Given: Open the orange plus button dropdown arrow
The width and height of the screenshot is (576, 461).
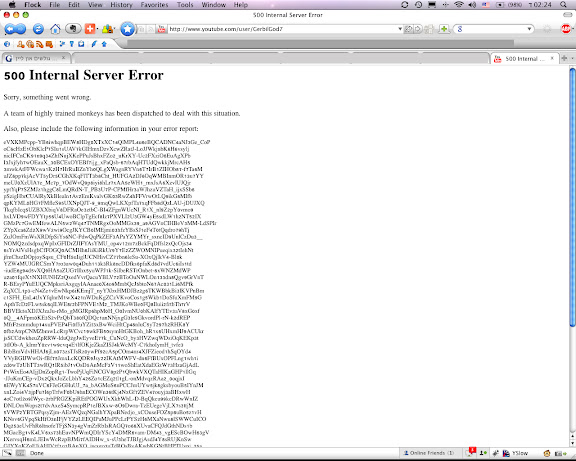Looking at the screenshot, I should (97, 29).
